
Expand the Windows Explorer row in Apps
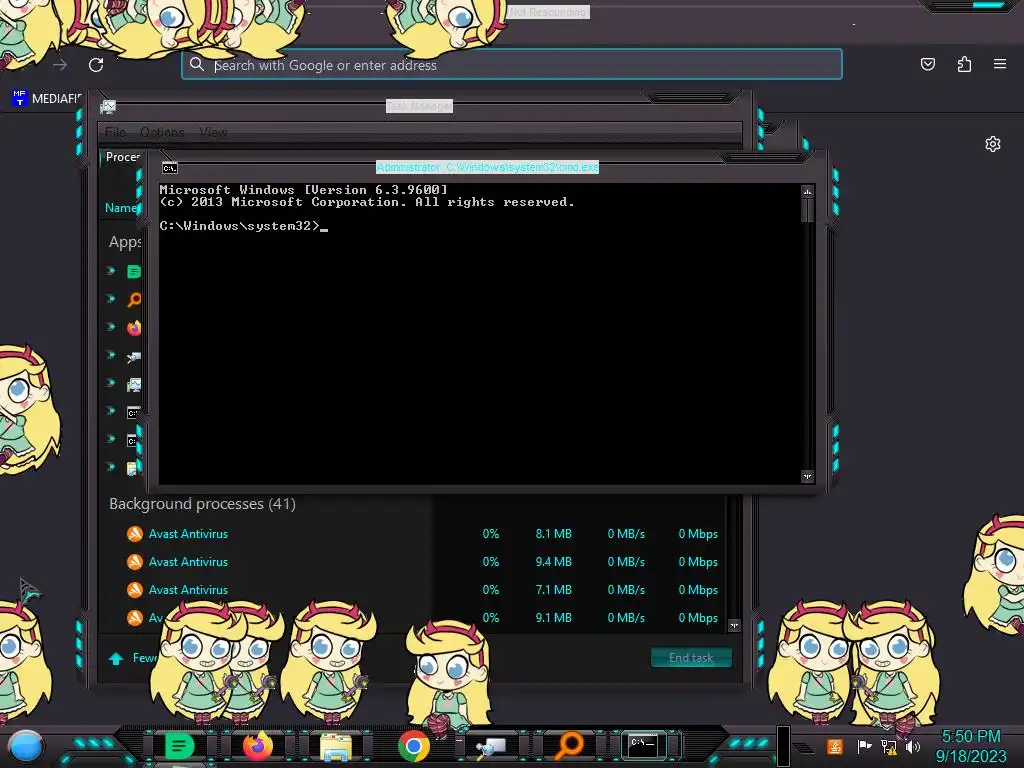coord(111,467)
